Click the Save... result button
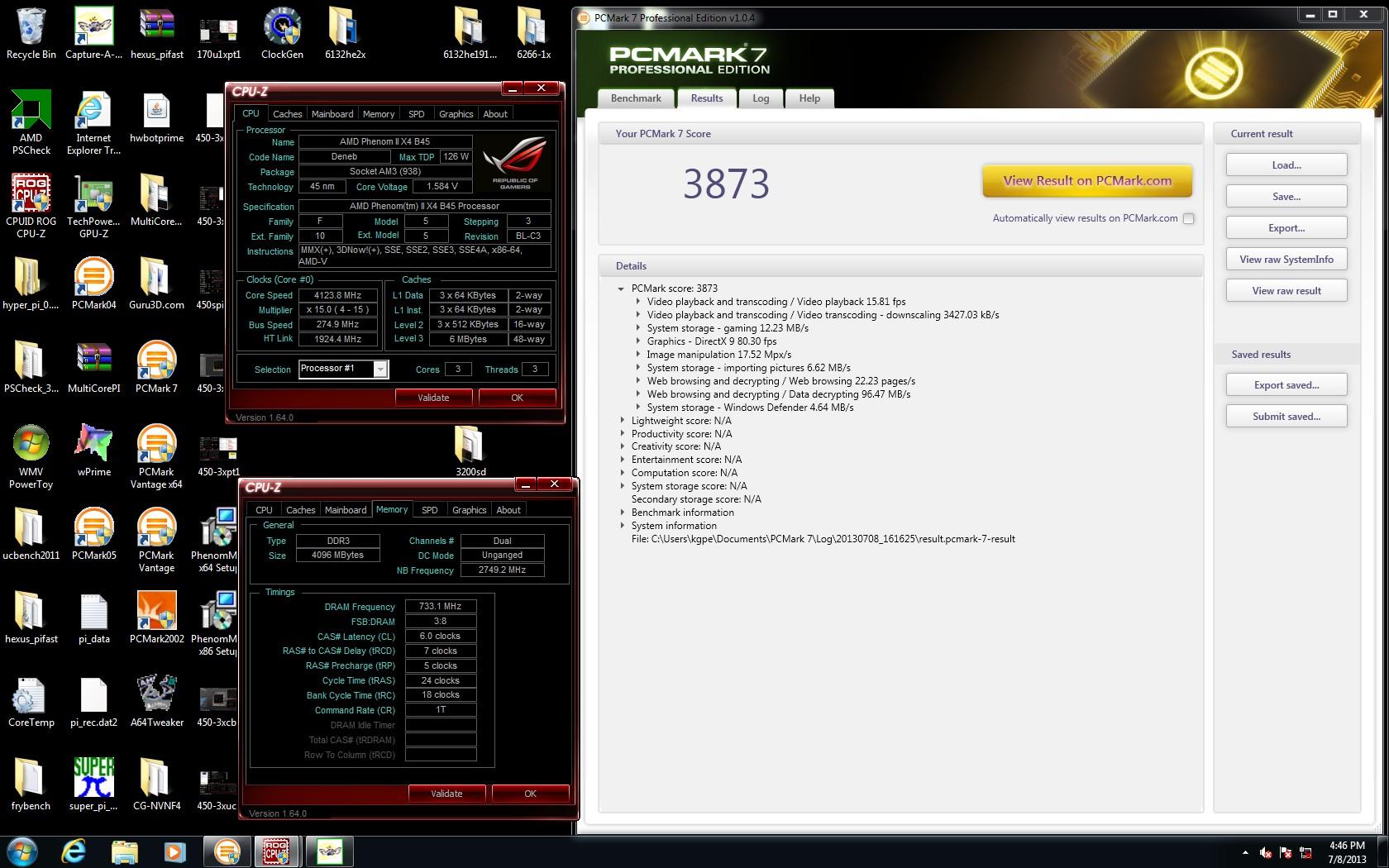The width and height of the screenshot is (1389, 868). (x=1286, y=197)
